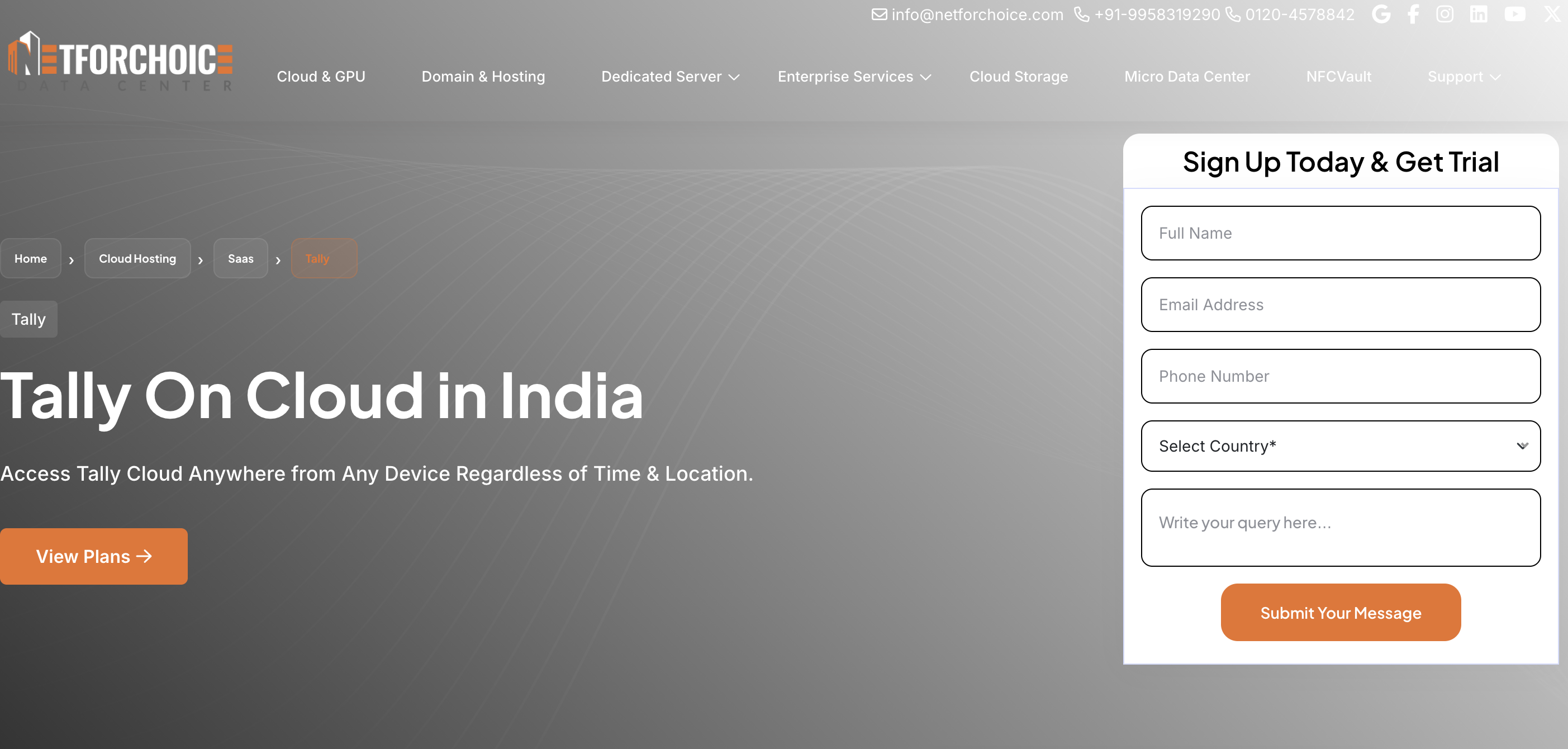Screen dimensions: 1568x749
Task: Open the Instagram profile icon
Action: pos(1445,14)
